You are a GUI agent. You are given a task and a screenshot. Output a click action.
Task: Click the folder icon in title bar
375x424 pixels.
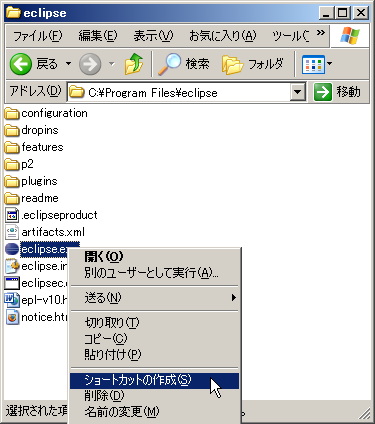(x=13, y=13)
